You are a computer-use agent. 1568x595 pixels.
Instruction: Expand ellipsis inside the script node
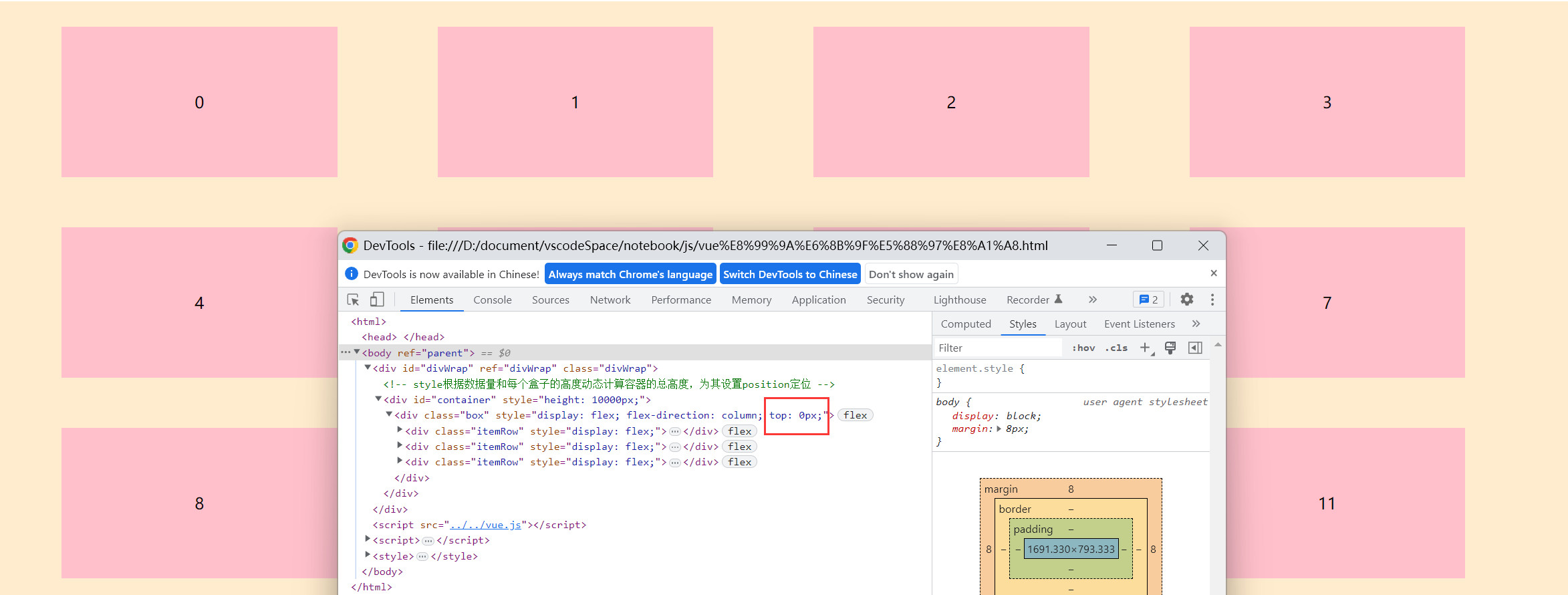(428, 541)
